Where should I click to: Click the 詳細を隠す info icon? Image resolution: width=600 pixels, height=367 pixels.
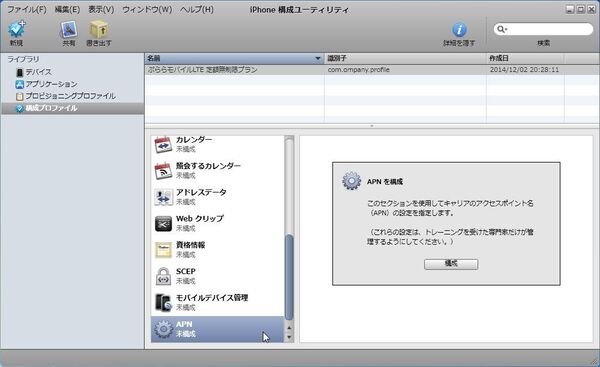click(x=459, y=30)
